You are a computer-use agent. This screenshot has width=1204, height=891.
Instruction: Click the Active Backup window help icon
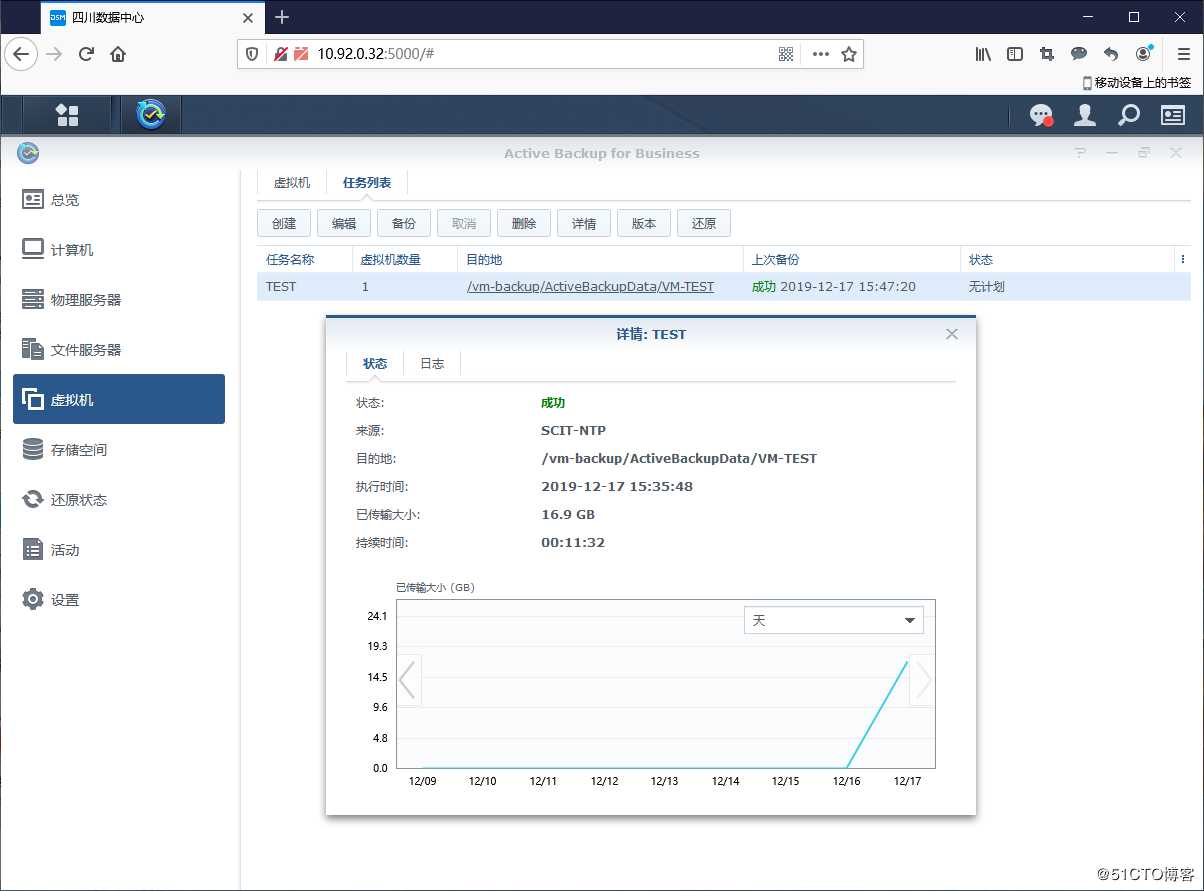1080,153
